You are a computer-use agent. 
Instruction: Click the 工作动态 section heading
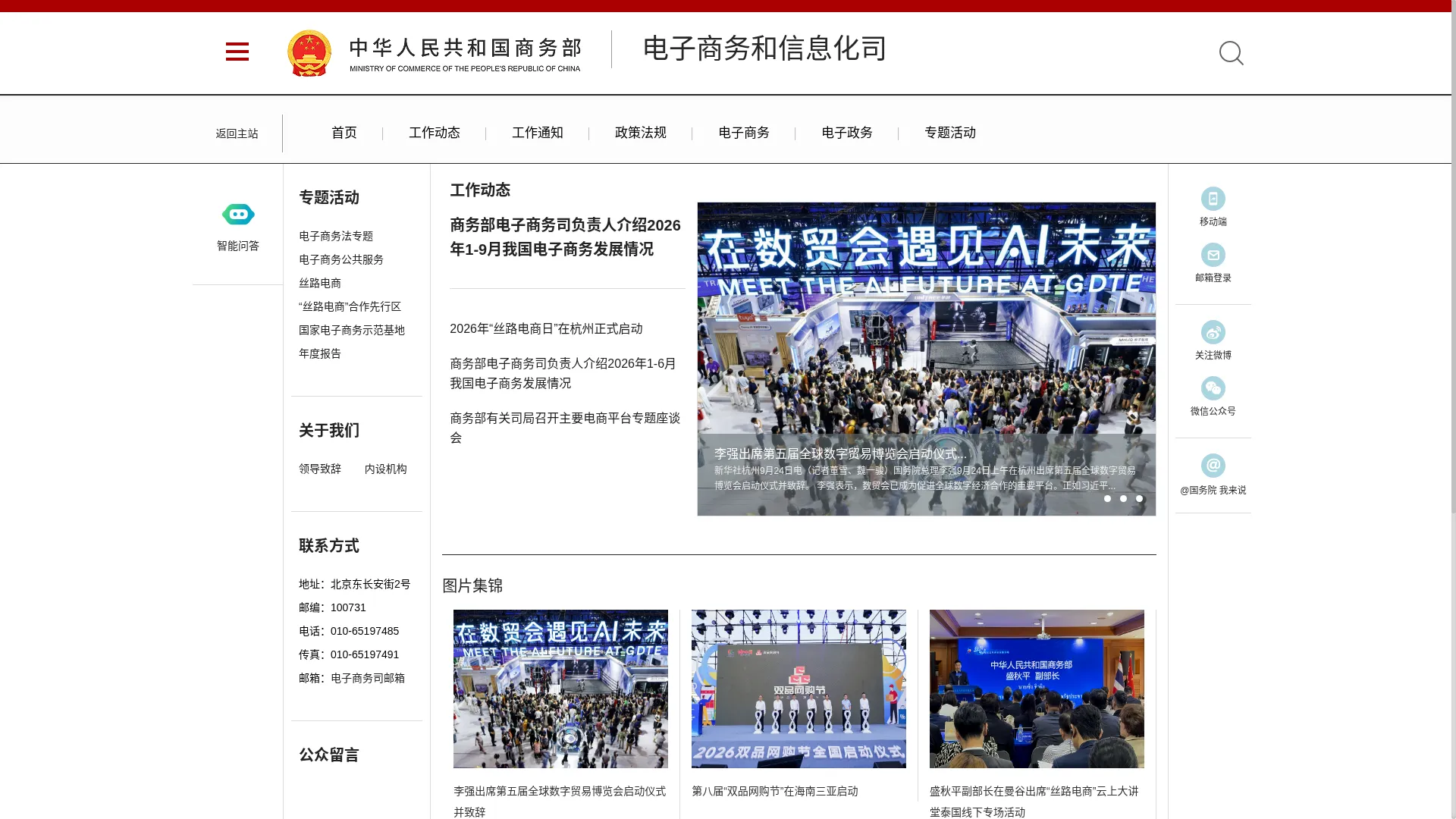pos(480,190)
